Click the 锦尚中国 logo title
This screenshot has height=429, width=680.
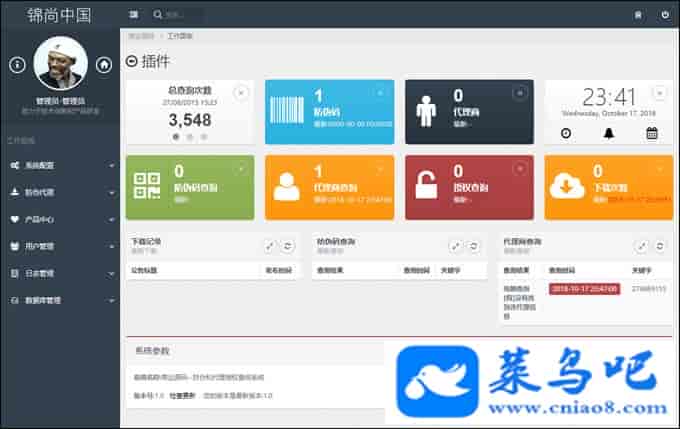pos(59,15)
